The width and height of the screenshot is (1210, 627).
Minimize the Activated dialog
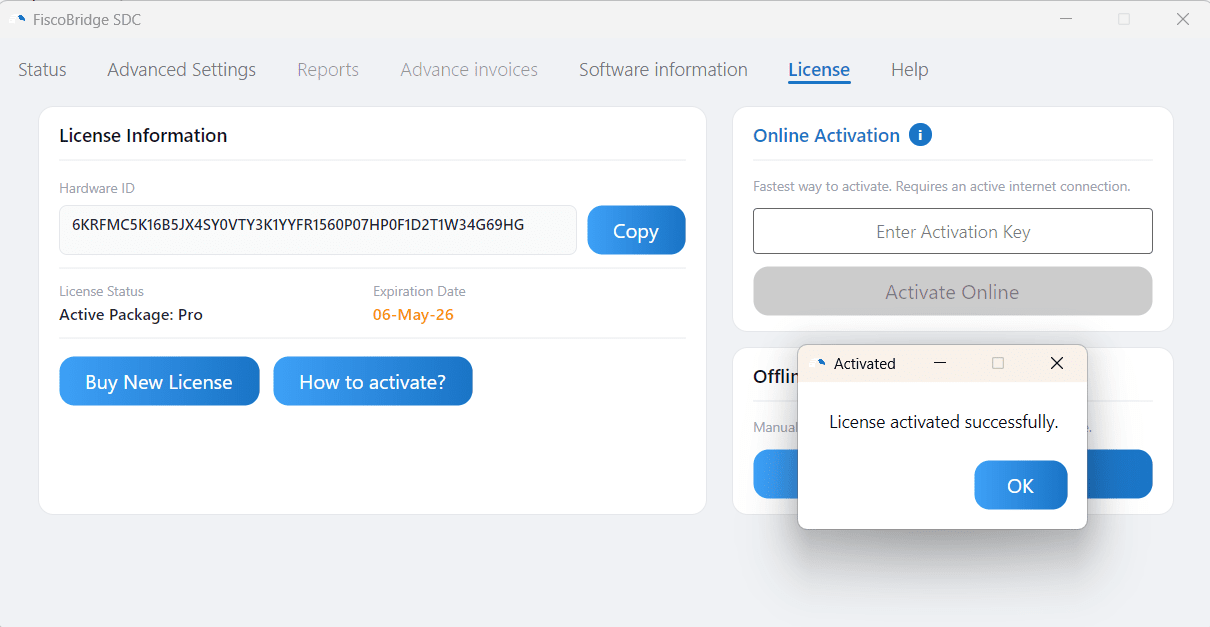939,363
